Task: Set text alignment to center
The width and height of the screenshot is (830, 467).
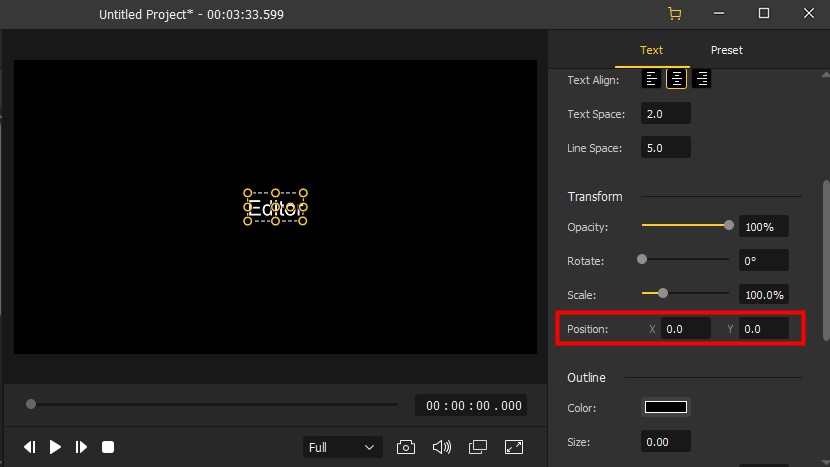Action: point(677,79)
